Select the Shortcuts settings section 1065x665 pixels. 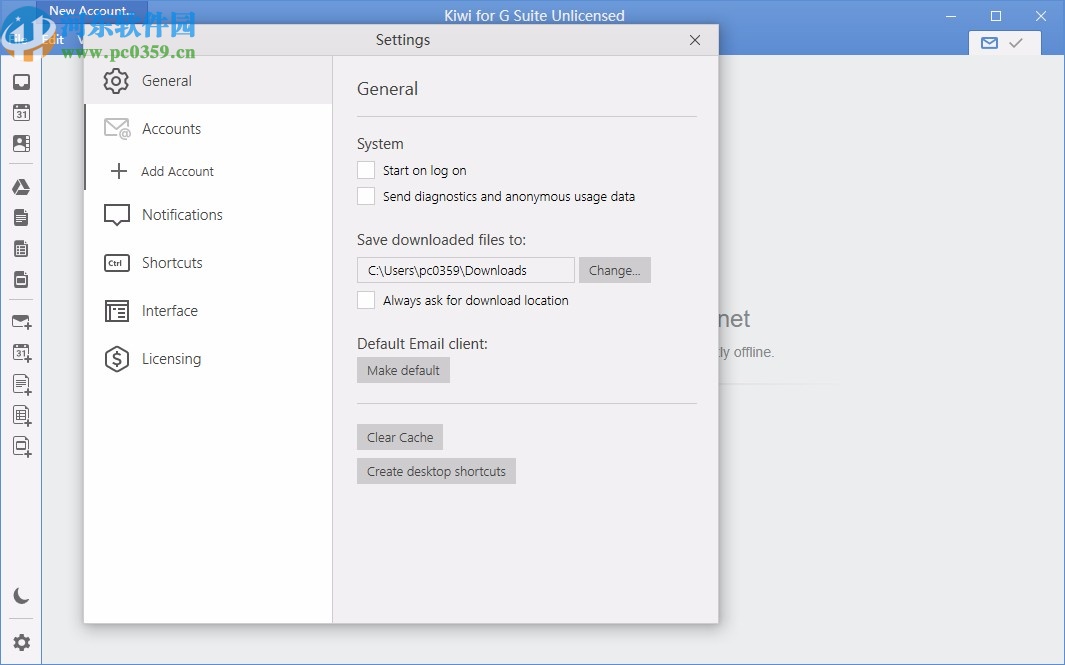173,263
